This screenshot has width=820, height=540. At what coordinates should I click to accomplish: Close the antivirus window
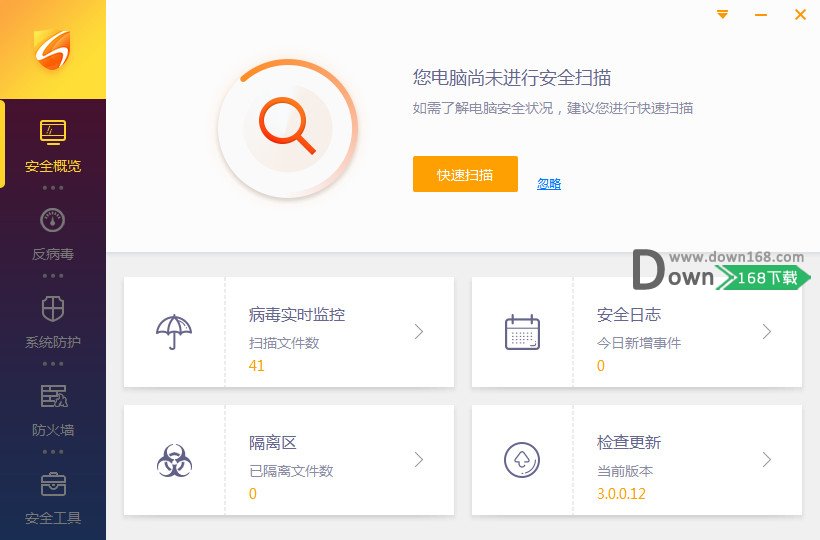click(x=800, y=14)
